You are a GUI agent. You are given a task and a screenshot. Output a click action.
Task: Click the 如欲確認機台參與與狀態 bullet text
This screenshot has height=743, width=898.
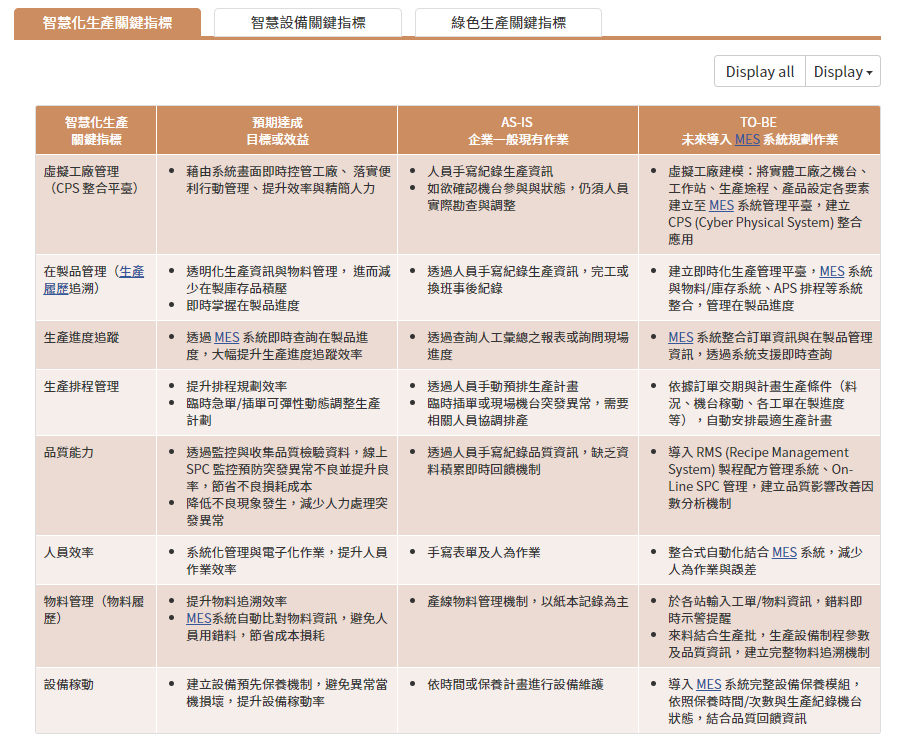pos(527,196)
